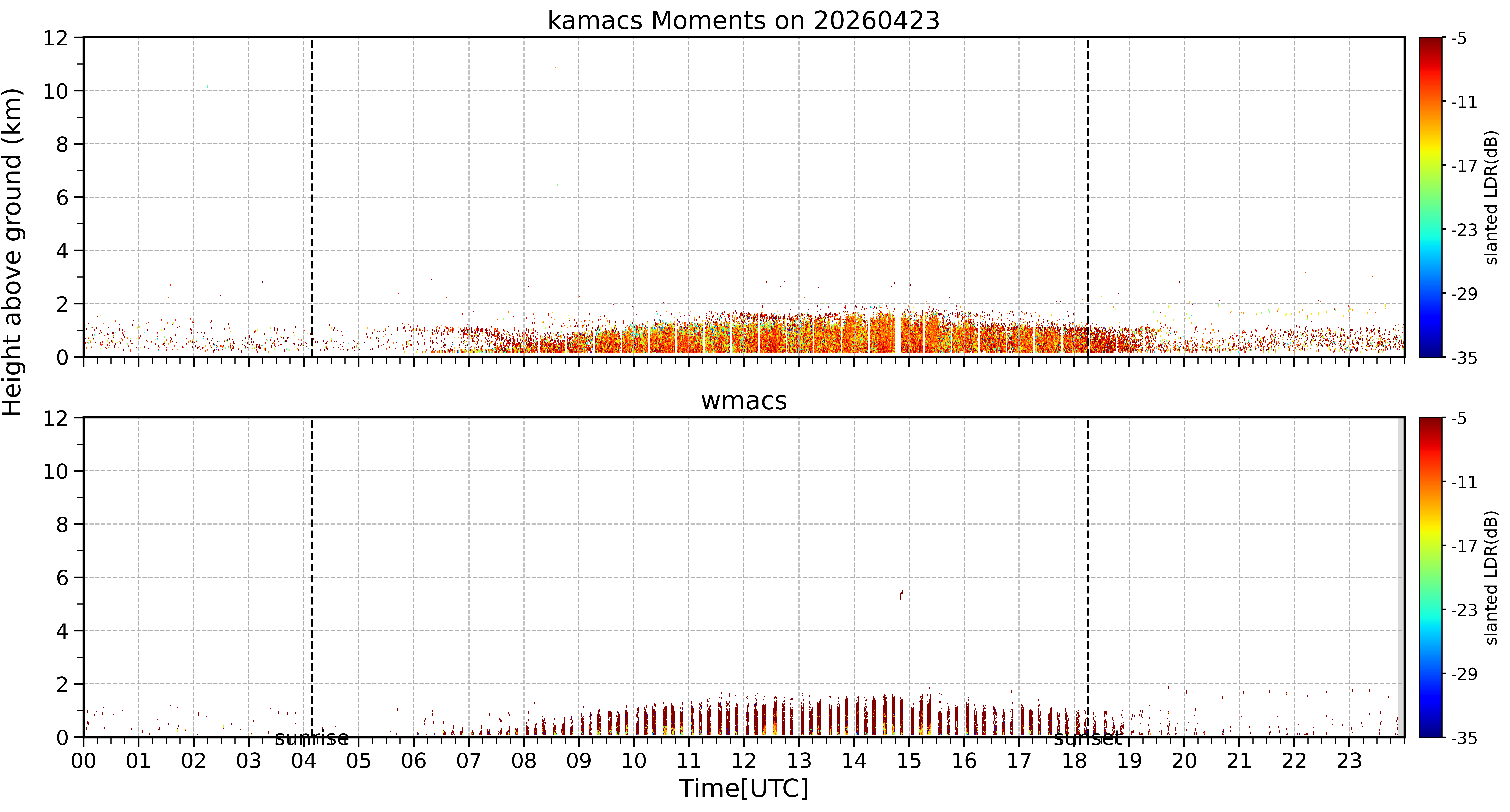Click the sunset dashed line in top plot

point(1088,197)
